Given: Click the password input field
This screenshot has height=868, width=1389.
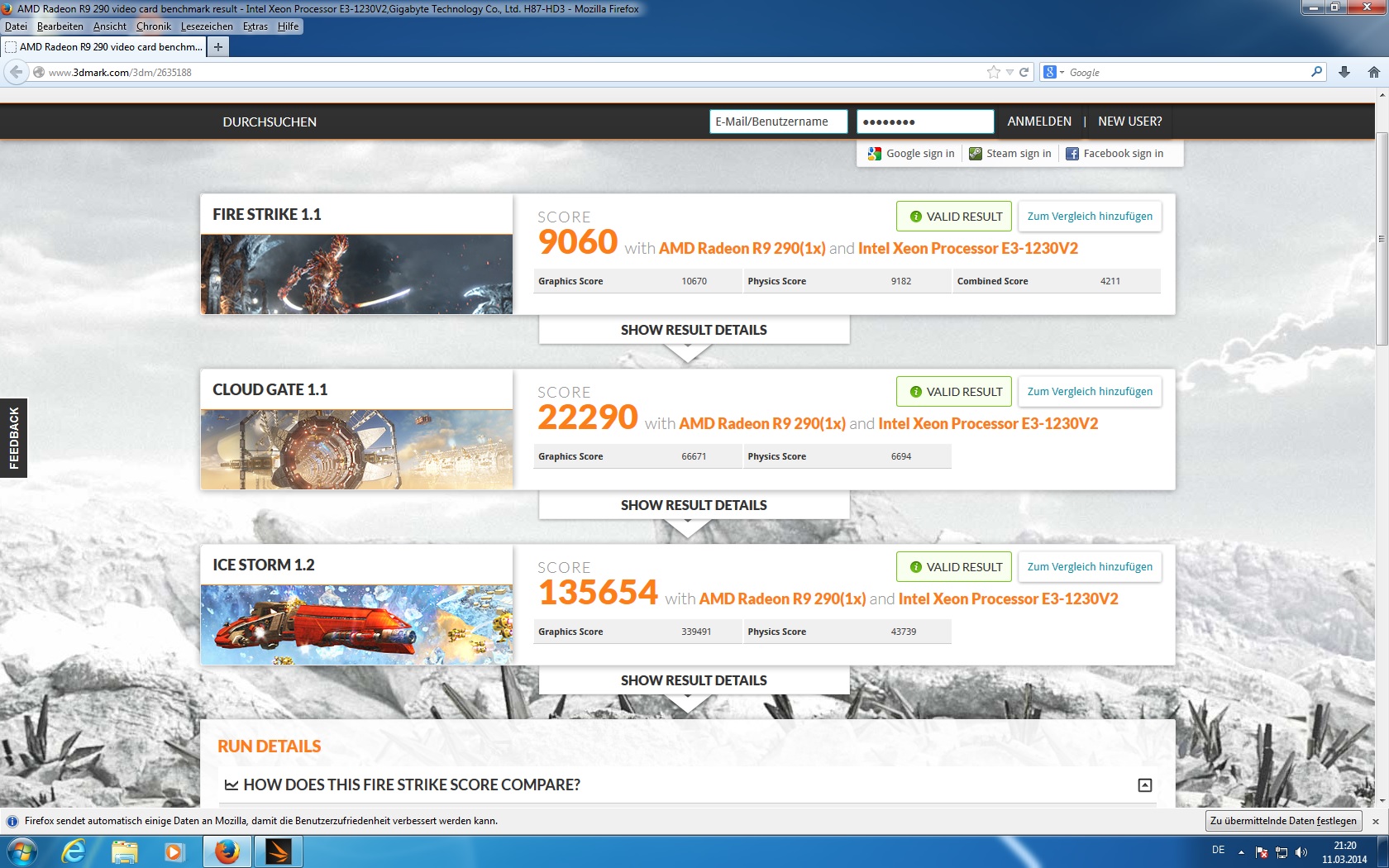Looking at the screenshot, I should [x=925, y=122].
